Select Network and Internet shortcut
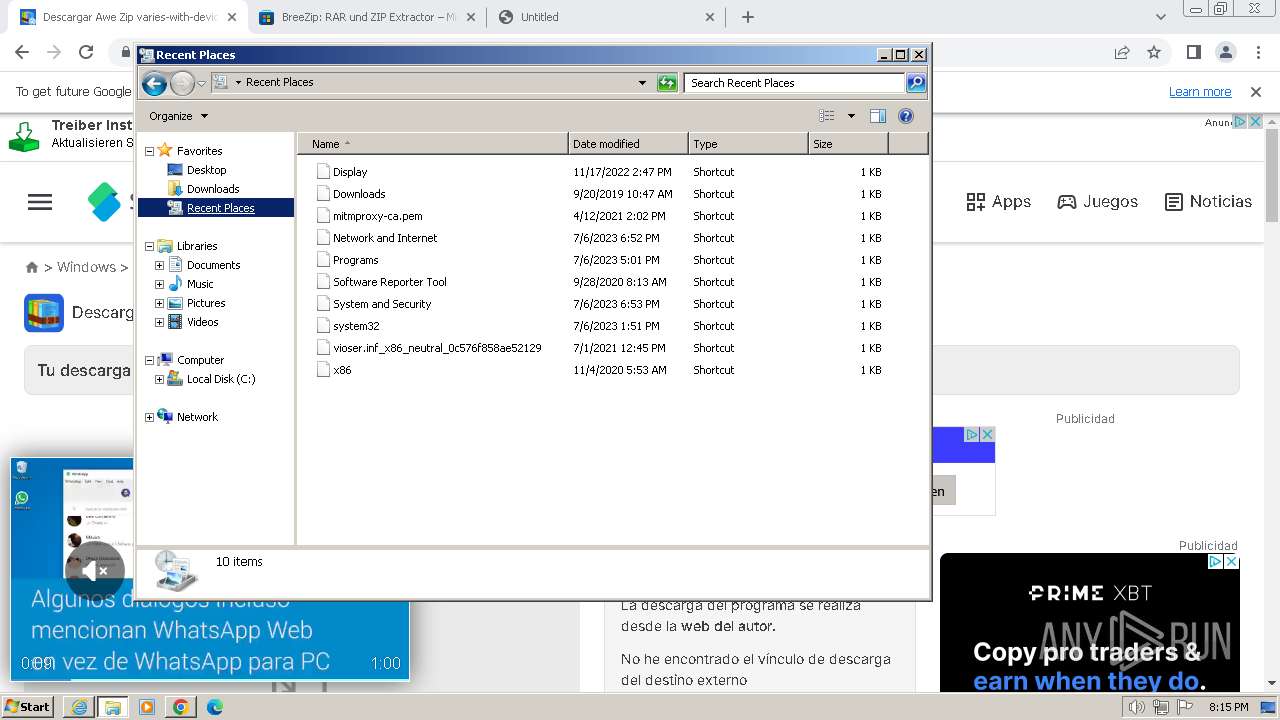 pyautogui.click(x=385, y=238)
